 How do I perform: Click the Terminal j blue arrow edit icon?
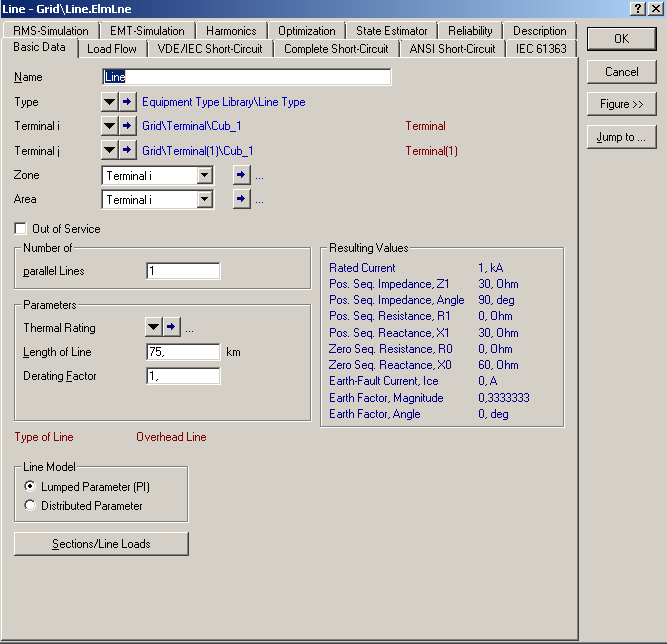point(127,150)
